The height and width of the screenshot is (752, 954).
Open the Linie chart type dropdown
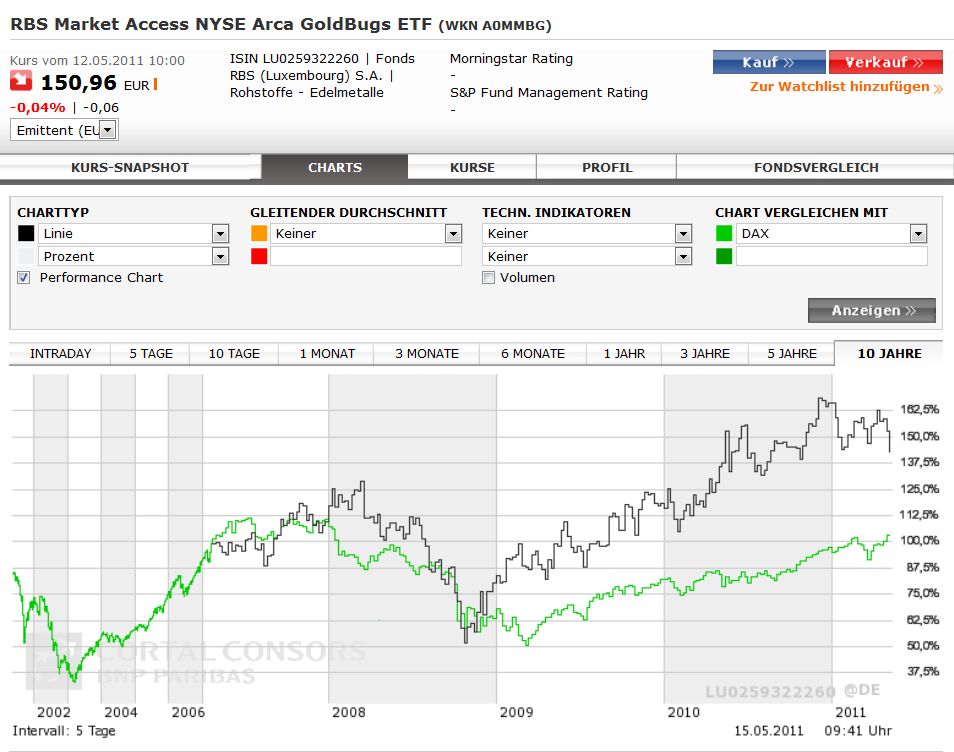pyautogui.click(x=134, y=234)
